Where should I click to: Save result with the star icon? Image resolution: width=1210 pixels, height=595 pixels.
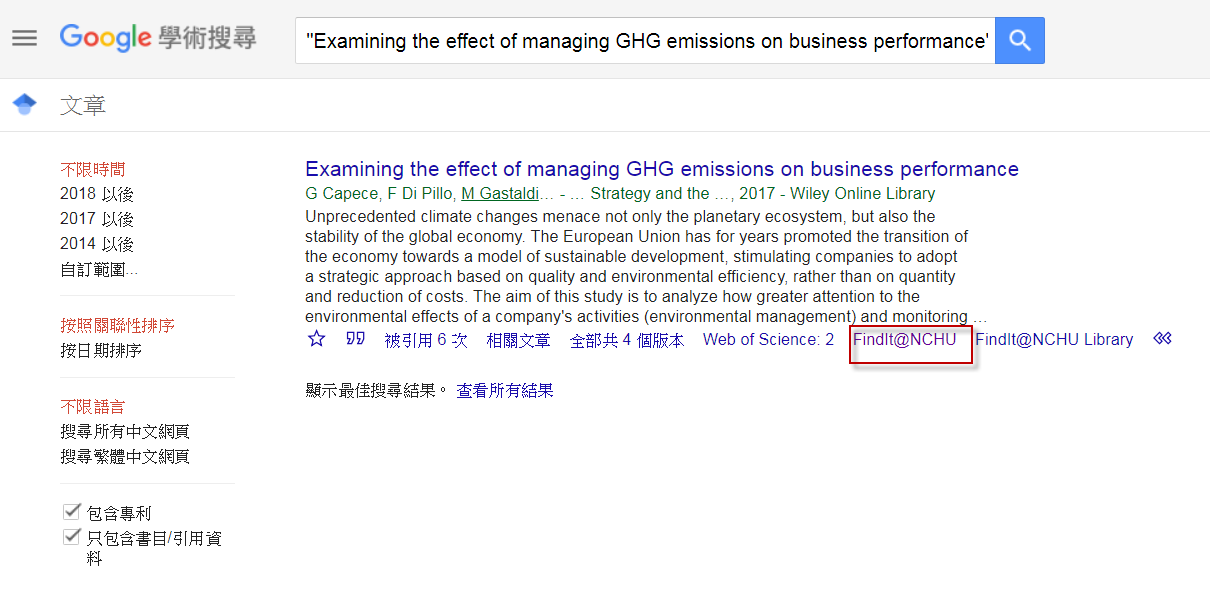[x=317, y=339]
